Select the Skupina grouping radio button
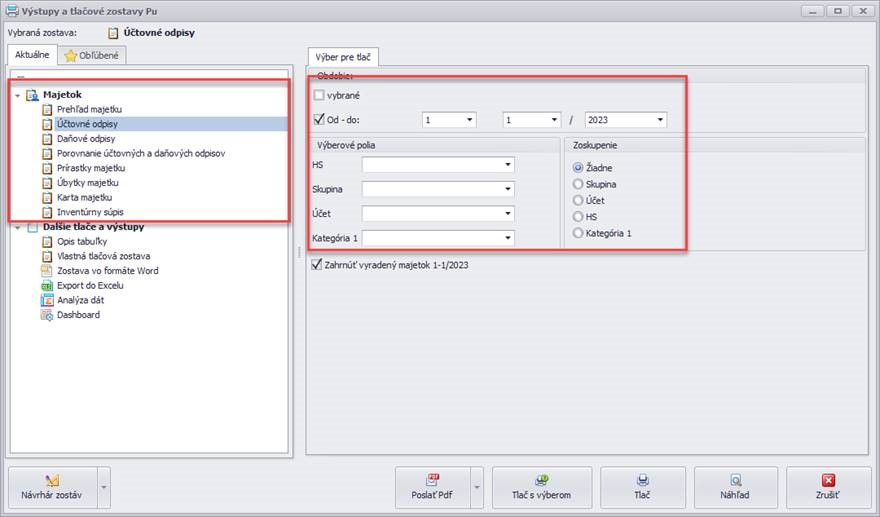Viewport: 880px width, 517px height. pyautogui.click(x=577, y=185)
